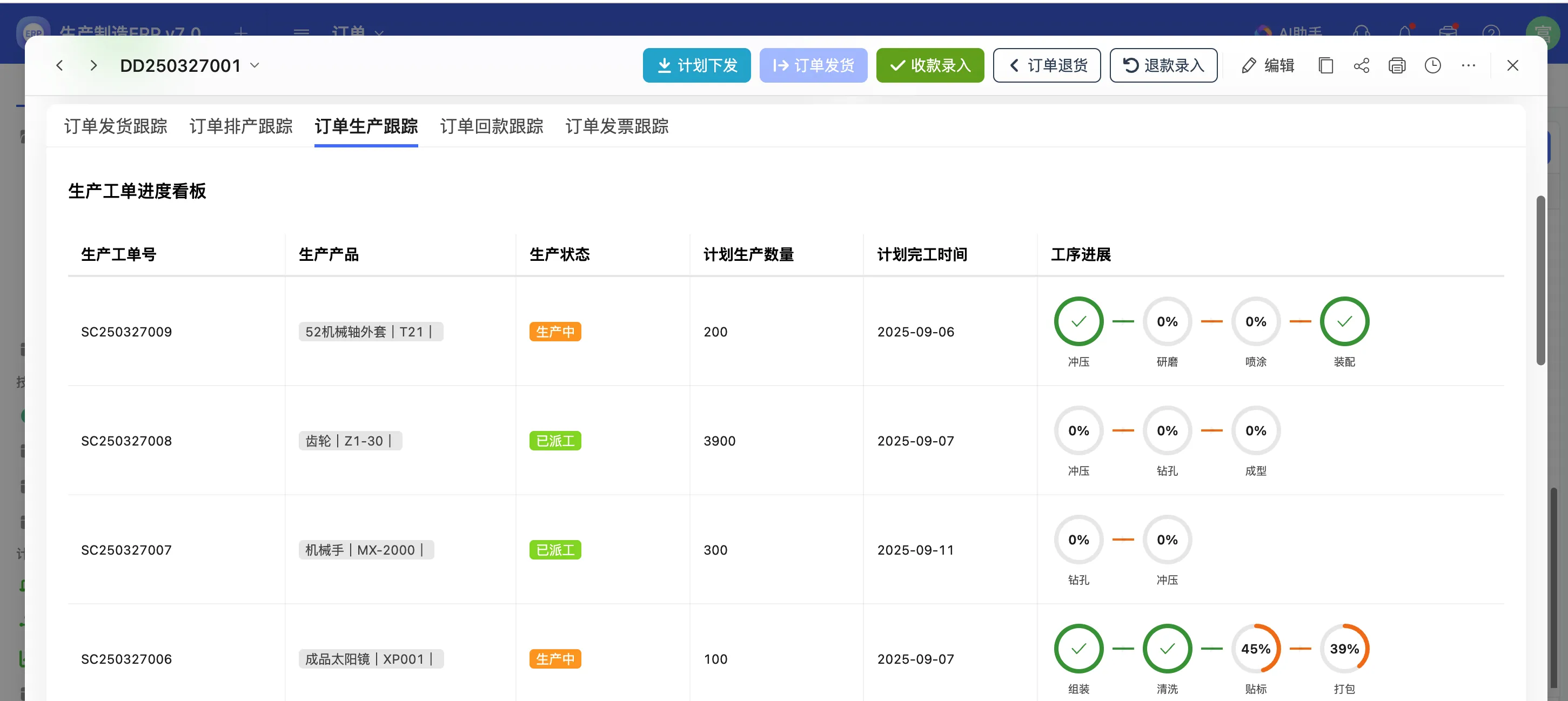Click planned finish date 2025-09-06

tap(915, 332)
